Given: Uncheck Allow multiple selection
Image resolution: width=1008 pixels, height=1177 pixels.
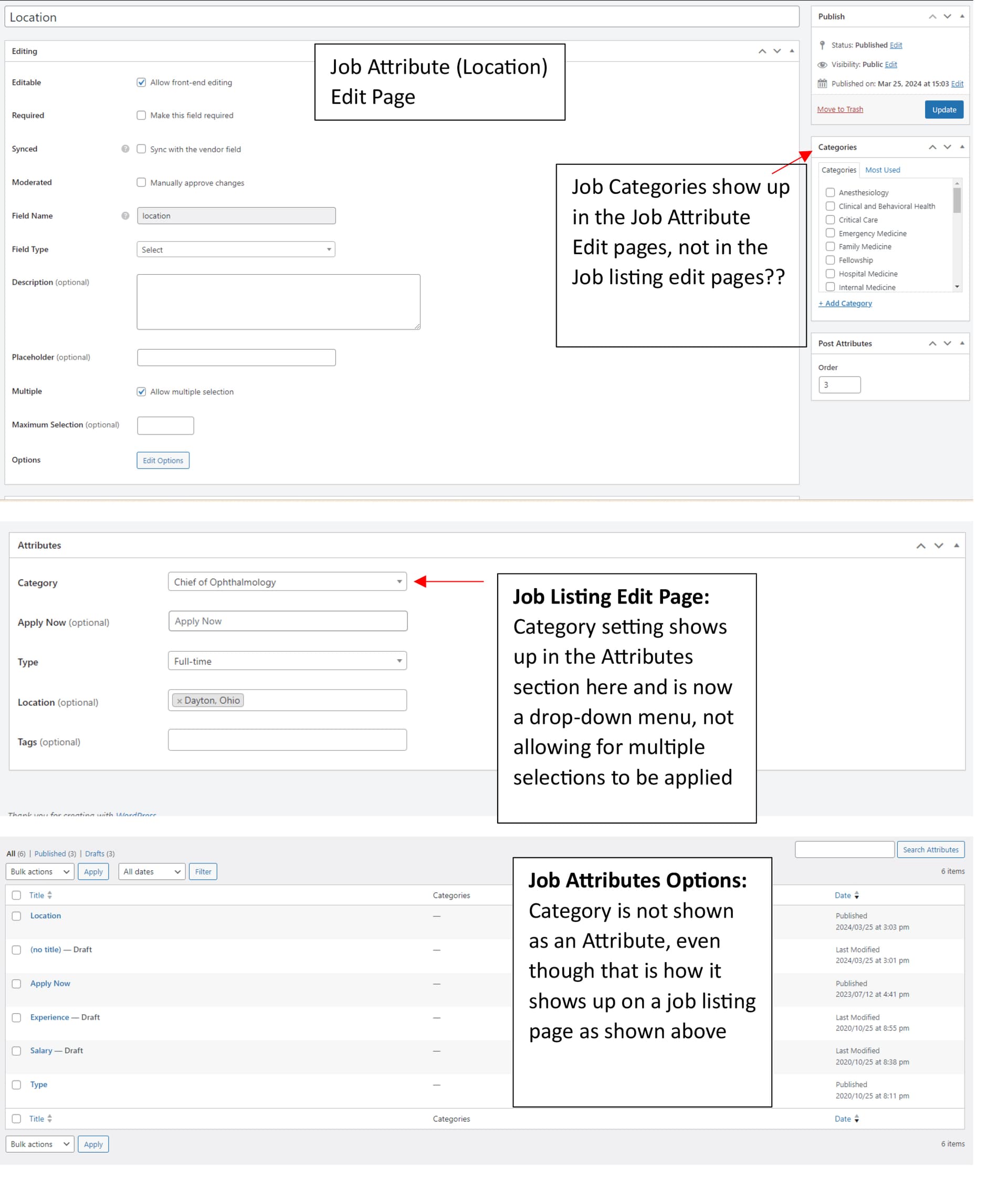Looking at the screenshot, I should pyautogui.click(x=141, y=392).
